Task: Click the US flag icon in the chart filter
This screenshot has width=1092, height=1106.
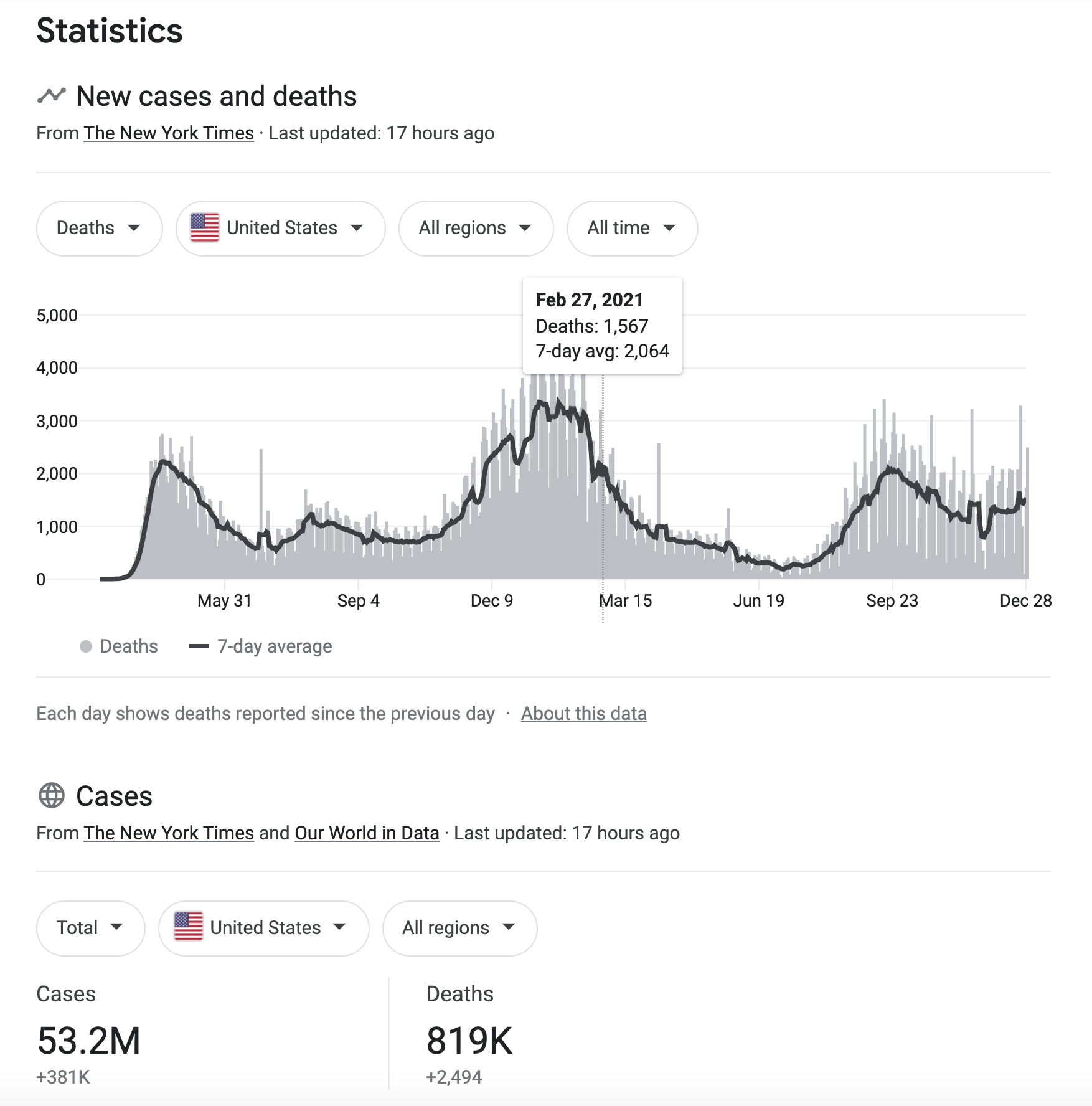Action: click(x=205, y=228)
